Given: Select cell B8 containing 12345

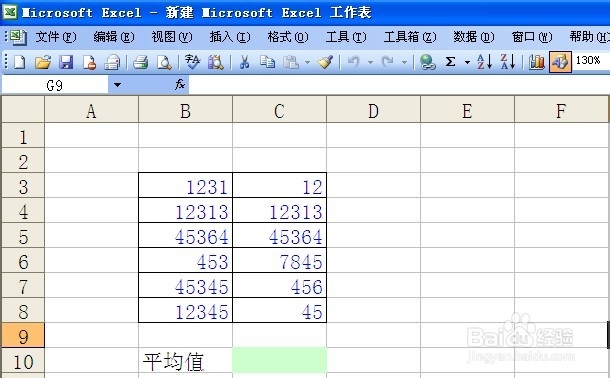Looking at the screenshot, I should (186, 310).
